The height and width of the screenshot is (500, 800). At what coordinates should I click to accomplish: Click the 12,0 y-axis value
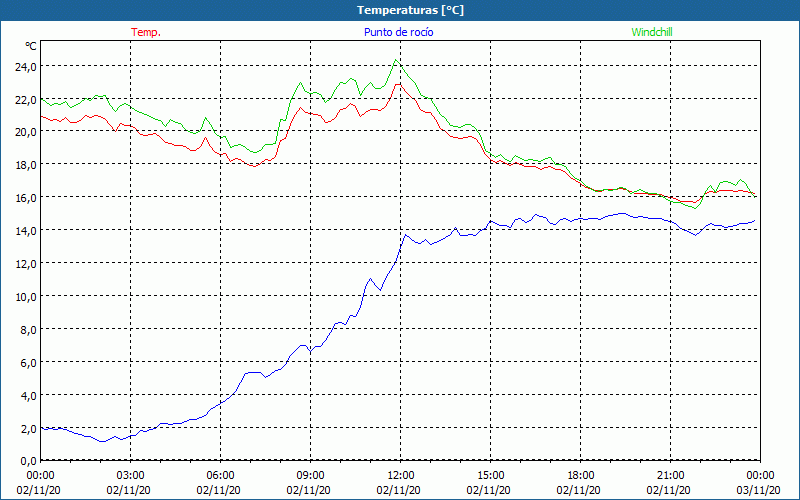coord(26,264)
